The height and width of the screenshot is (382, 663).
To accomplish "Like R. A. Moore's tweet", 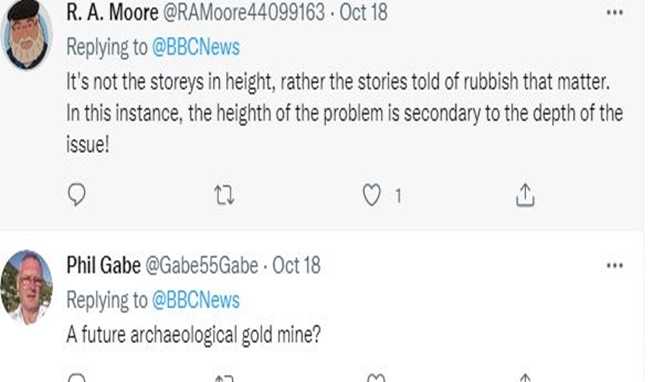I will point(372,195).
